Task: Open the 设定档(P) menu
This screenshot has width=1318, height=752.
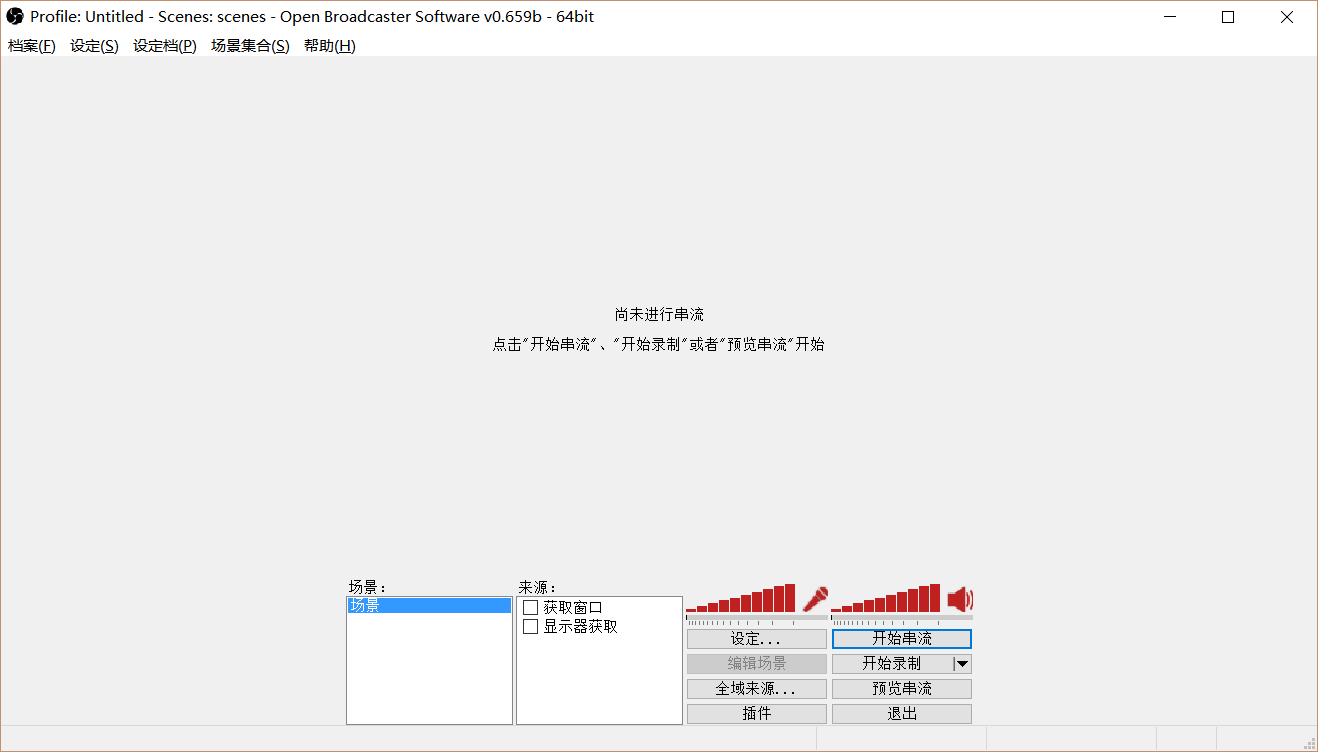Action: pos(165,46)
